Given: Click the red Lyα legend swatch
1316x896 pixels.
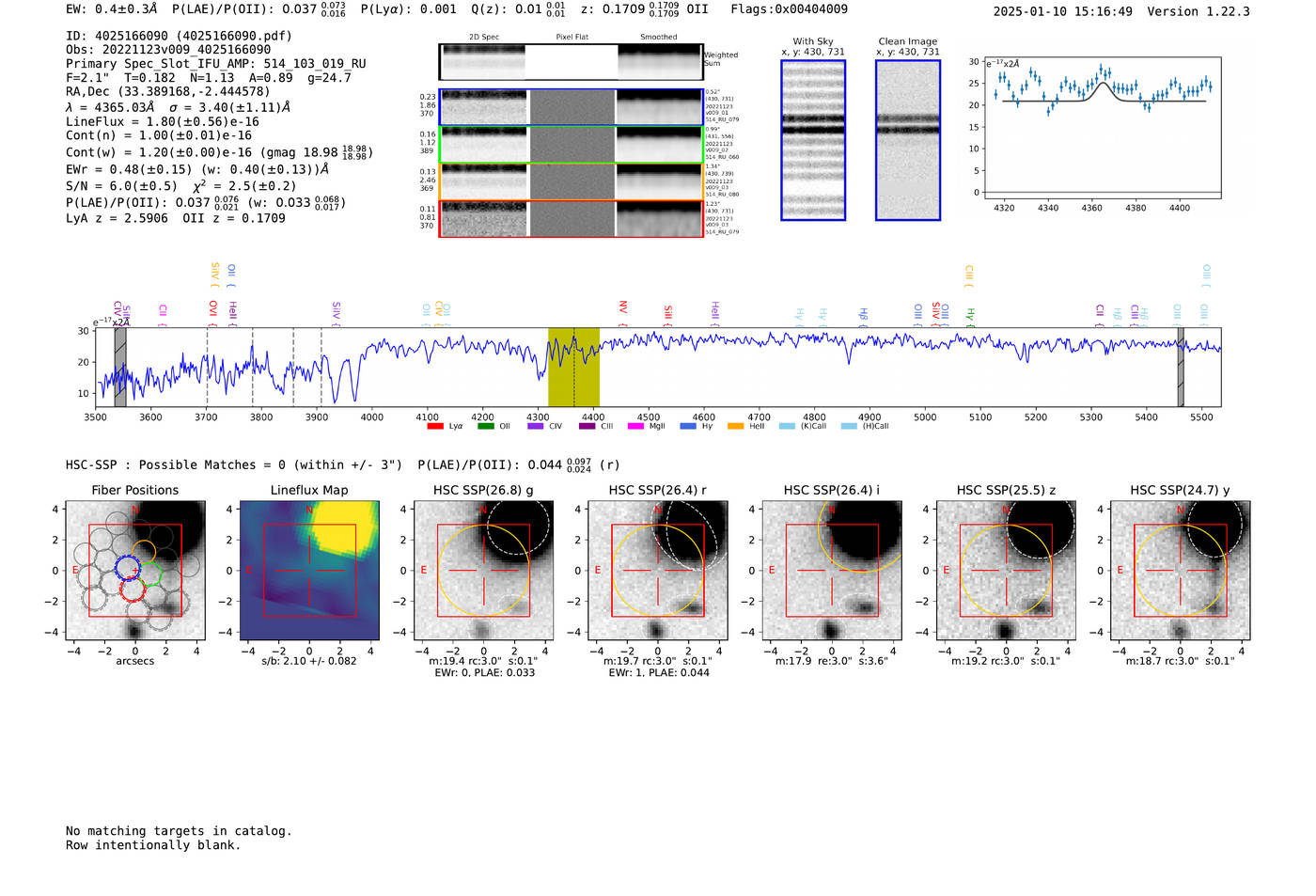Looking at the screenshot, I should point(435,426).
